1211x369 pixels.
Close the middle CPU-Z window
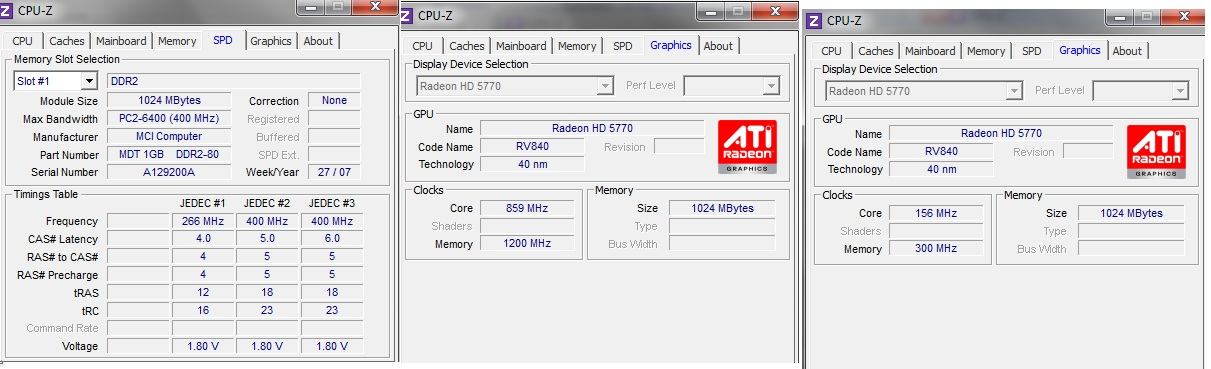tap(775, 11)
